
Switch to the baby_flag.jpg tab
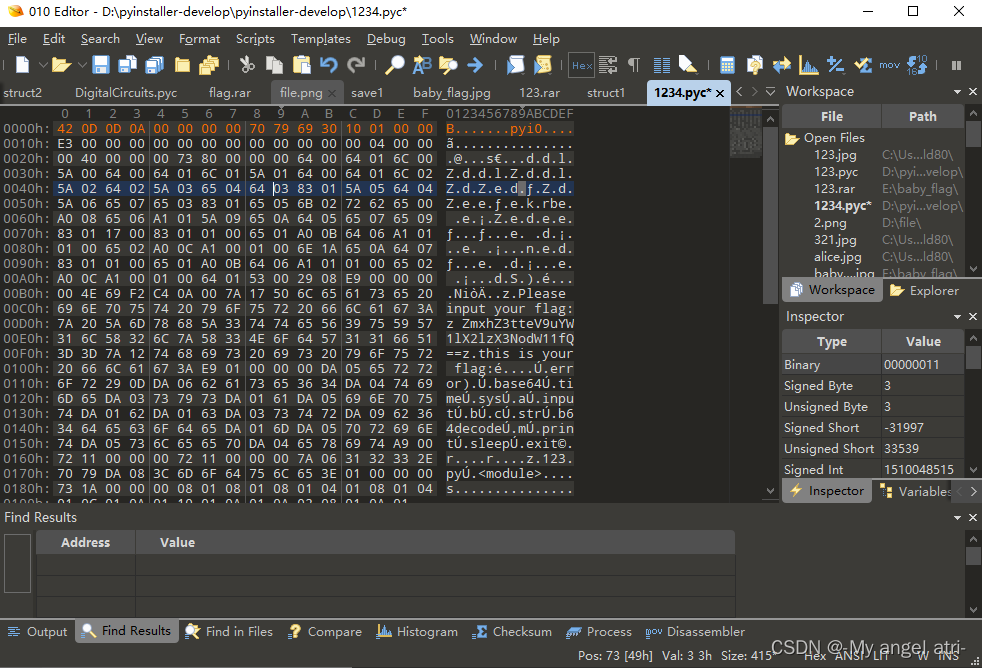point(452,93)
